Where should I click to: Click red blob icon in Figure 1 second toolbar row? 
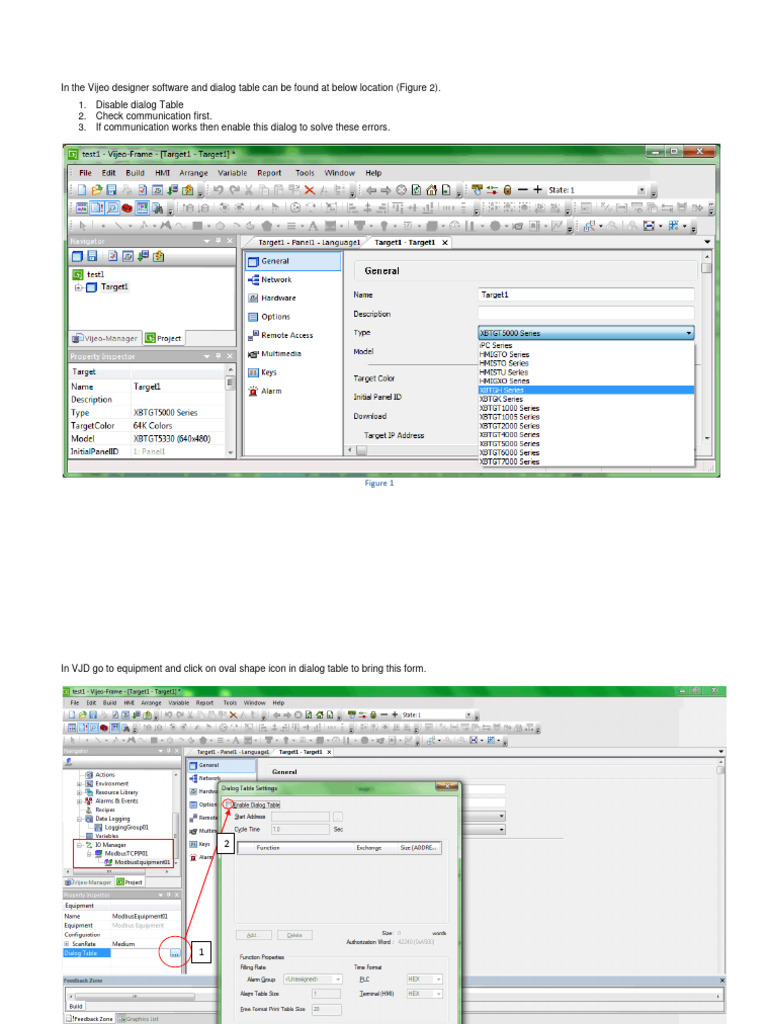point(127,208)
